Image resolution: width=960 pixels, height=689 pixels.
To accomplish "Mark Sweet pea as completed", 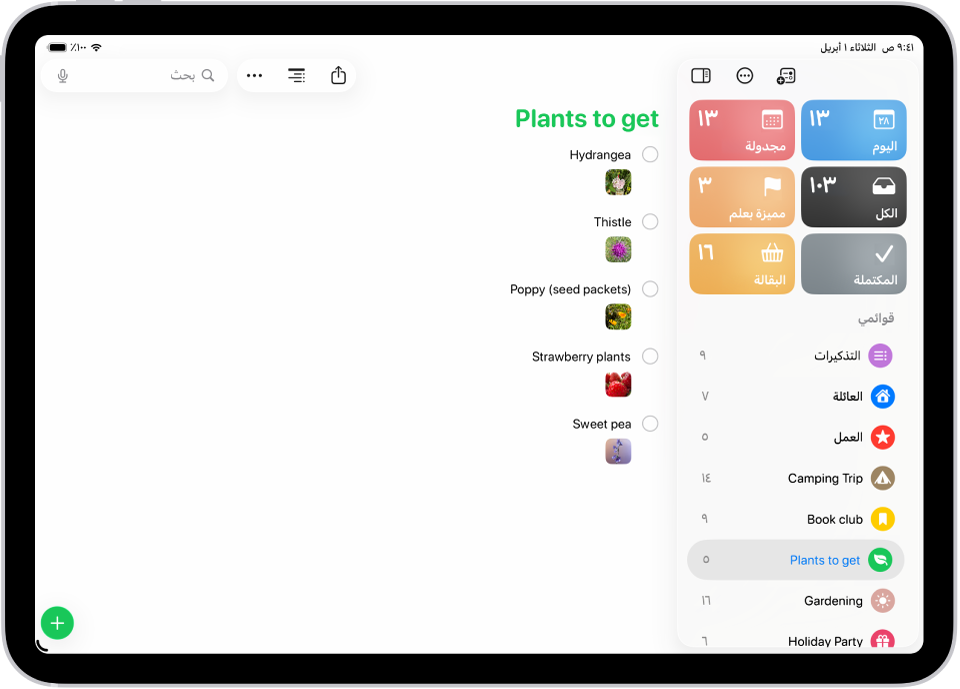I will tap(650, 423).
